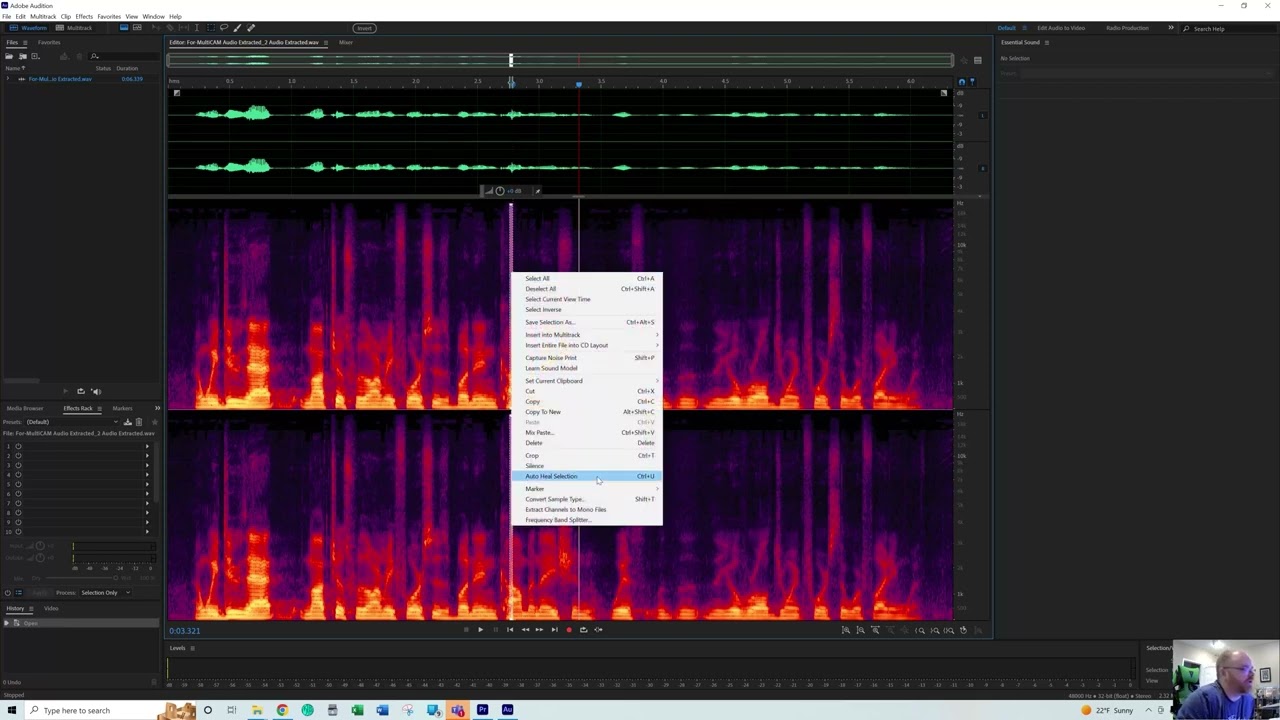1280x720 pixels.
Task: Click the Import File icon in Files panel
Action: coord(23,56)
